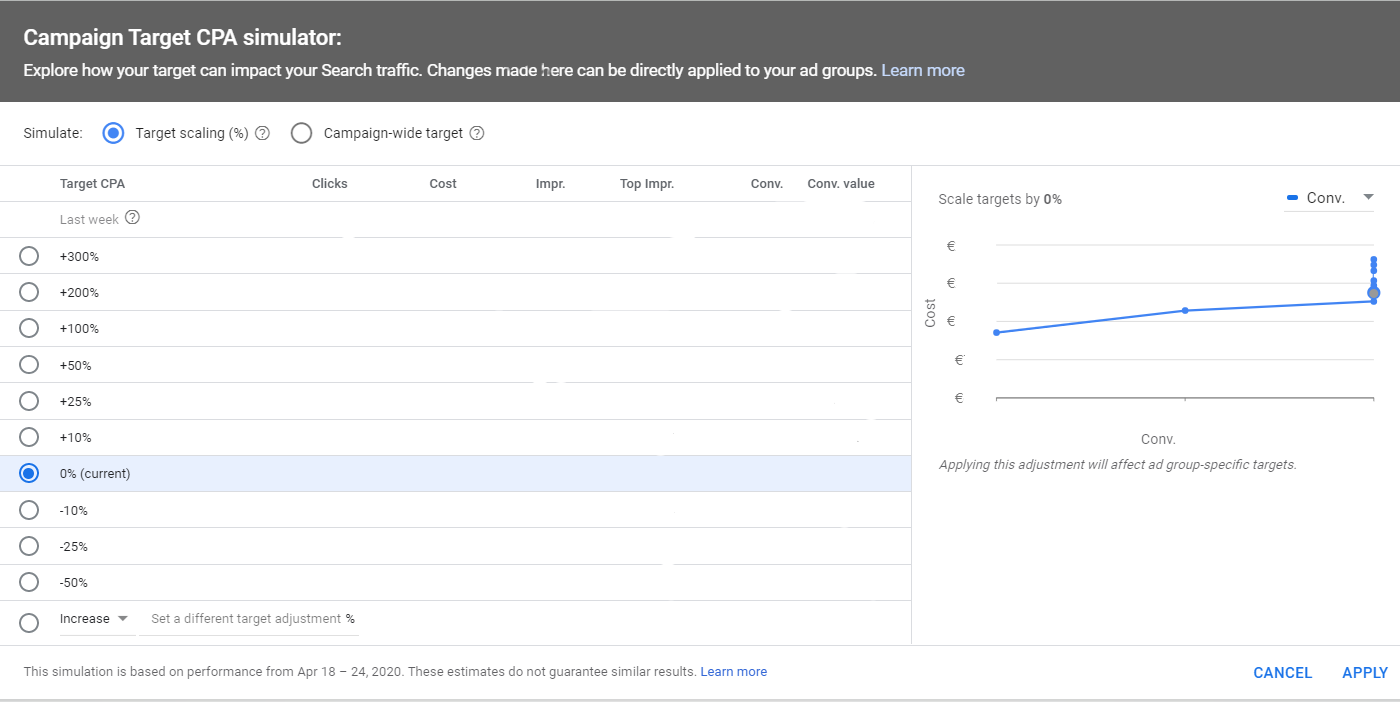Screen dimensions: 1400x702
Task: Select the custom adjustment radio button
Action: tap(29, 623)
